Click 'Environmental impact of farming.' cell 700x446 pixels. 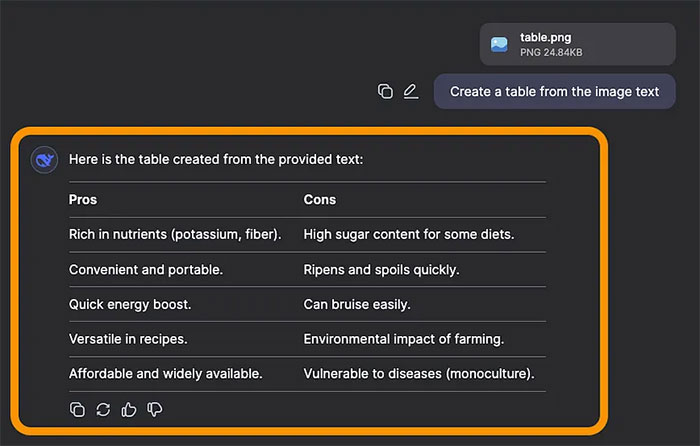coord(404,339)
